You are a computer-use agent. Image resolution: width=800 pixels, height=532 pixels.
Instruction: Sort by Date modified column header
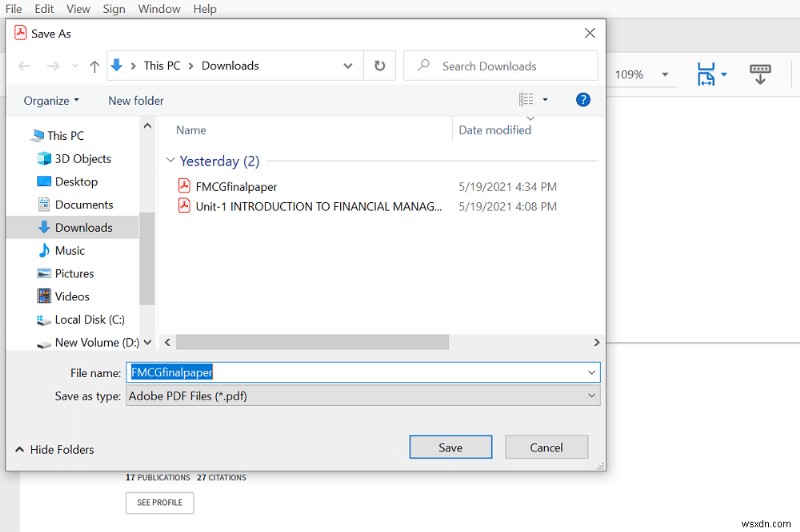(494, 130)
